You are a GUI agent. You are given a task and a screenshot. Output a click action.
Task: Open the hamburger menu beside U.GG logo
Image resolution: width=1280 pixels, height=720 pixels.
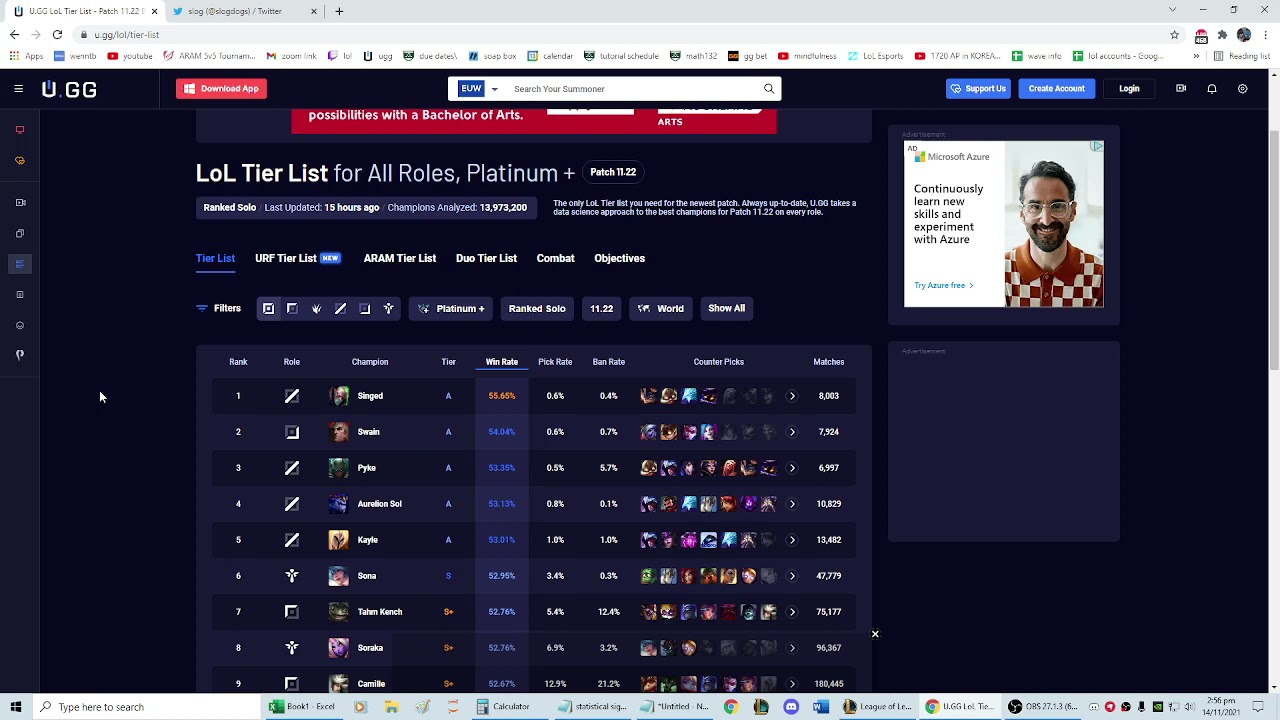[18, 89]
